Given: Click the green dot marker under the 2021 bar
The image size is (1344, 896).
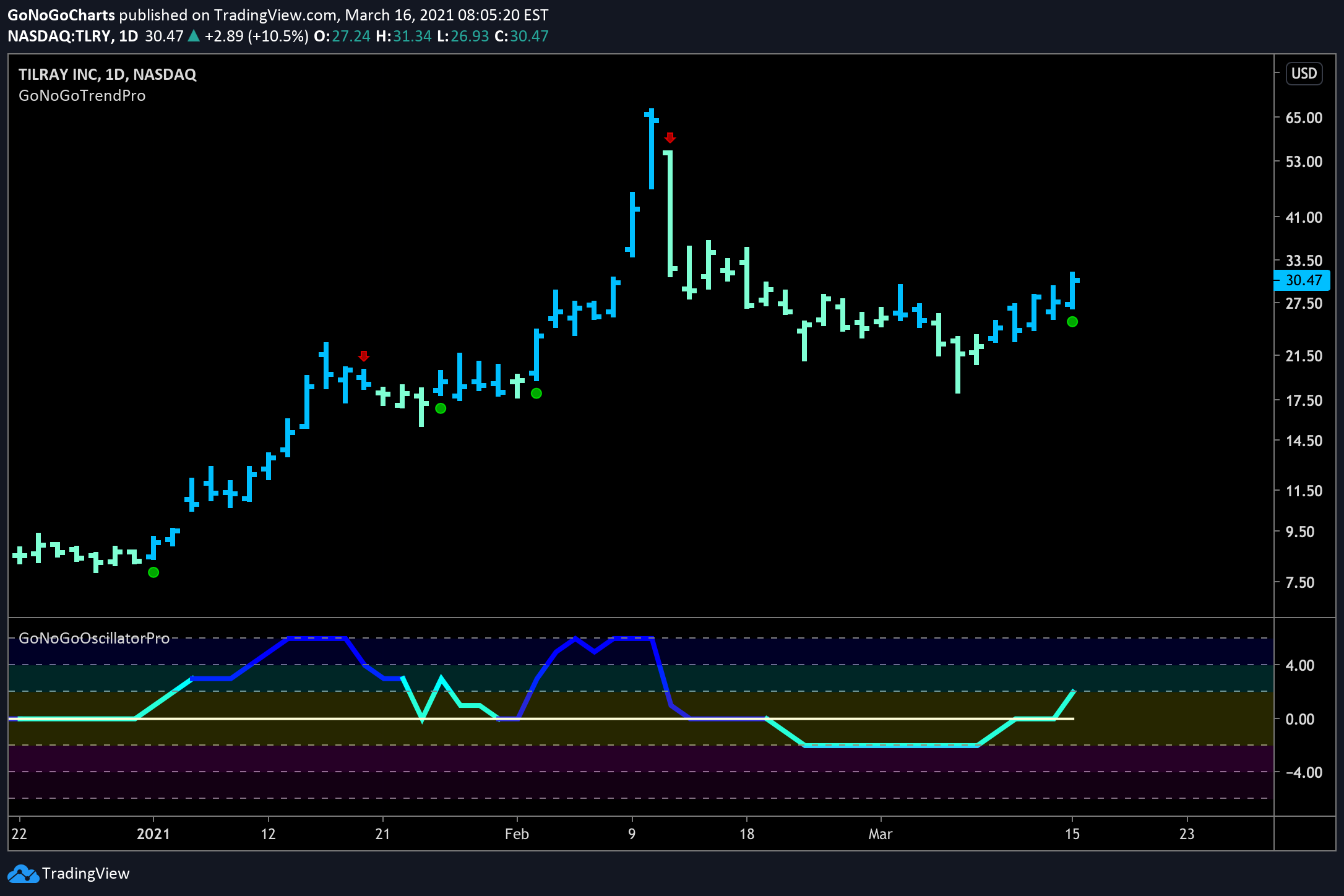Looking at the screenshot, I should pyautogui.click(x=153, y=572).
